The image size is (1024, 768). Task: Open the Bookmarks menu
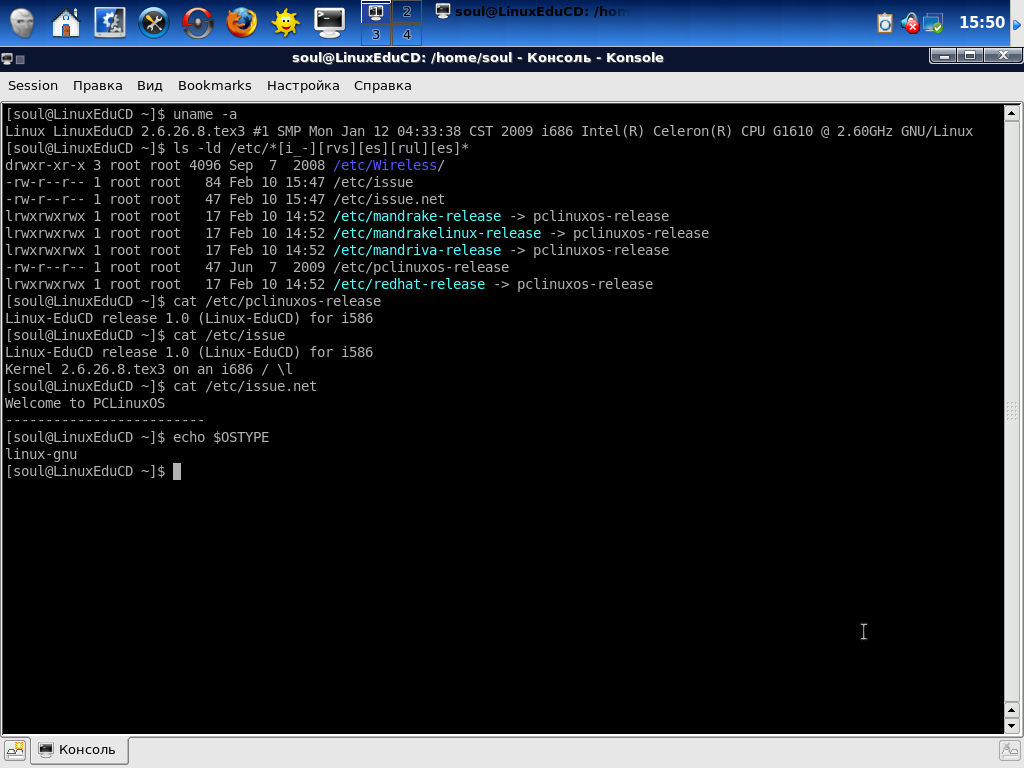214,86
